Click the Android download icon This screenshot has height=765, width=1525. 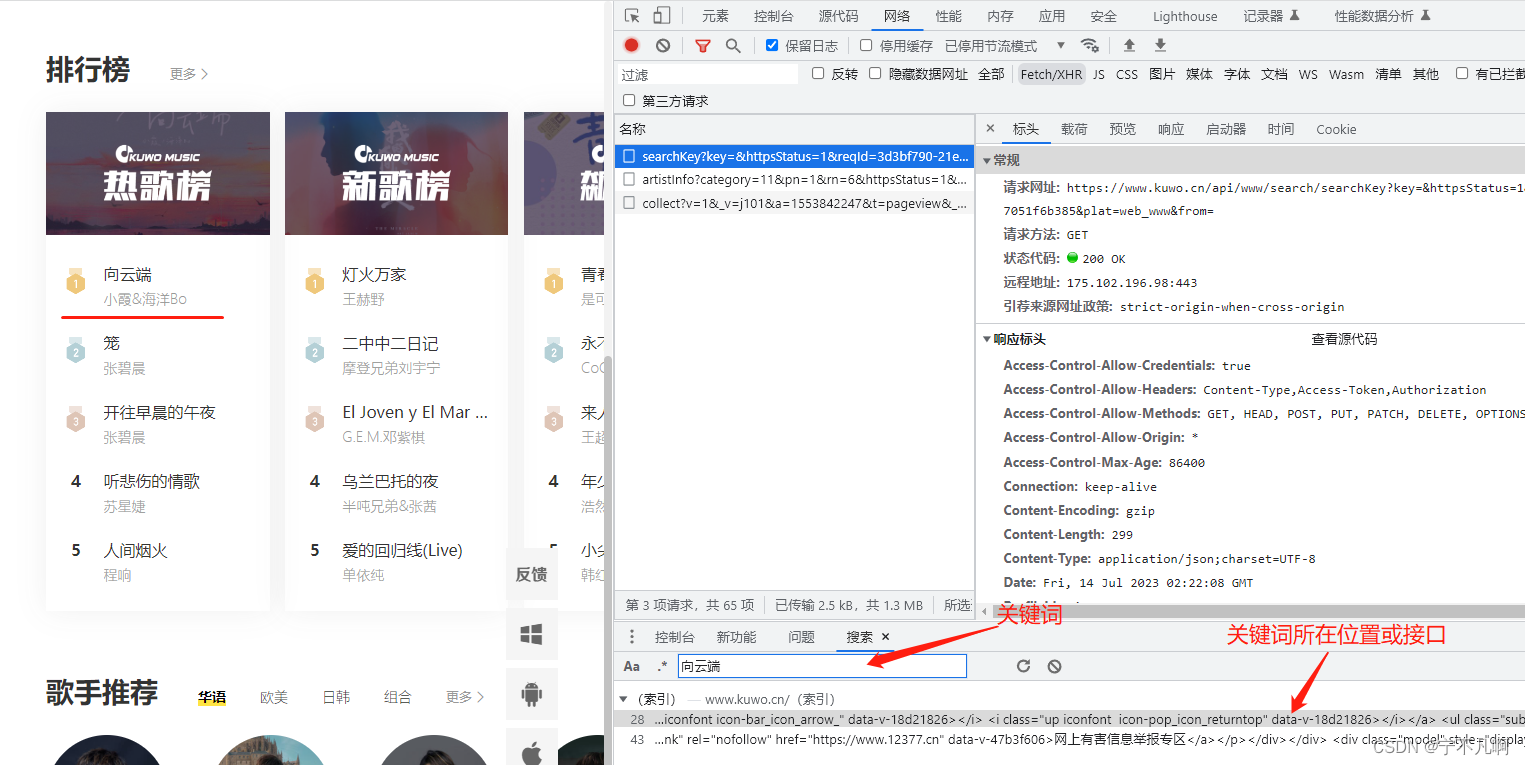click(x=531, y=693)
